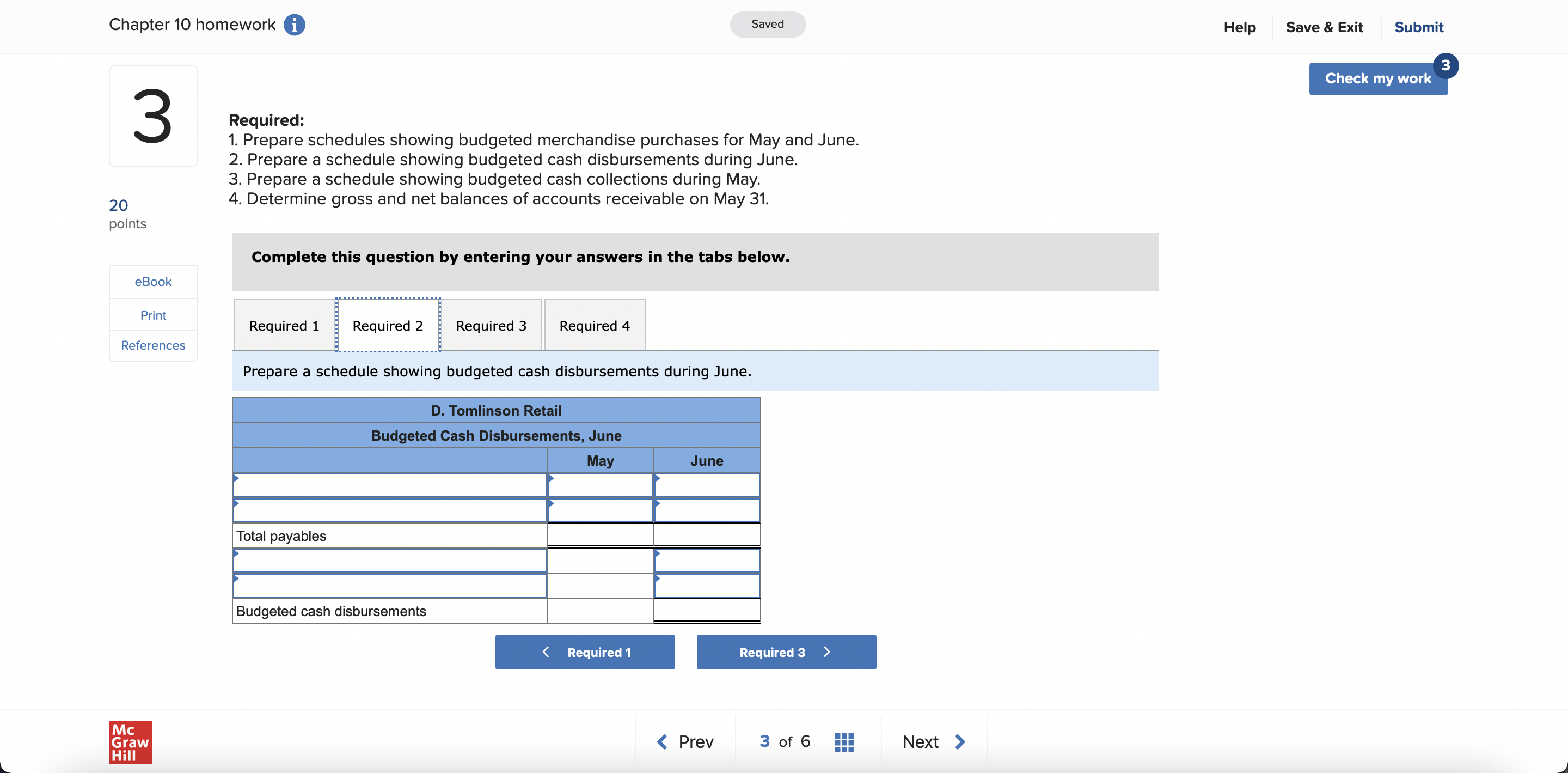Click the References link in sidebar
The image size is (1568, 773).
pos(153,345)
